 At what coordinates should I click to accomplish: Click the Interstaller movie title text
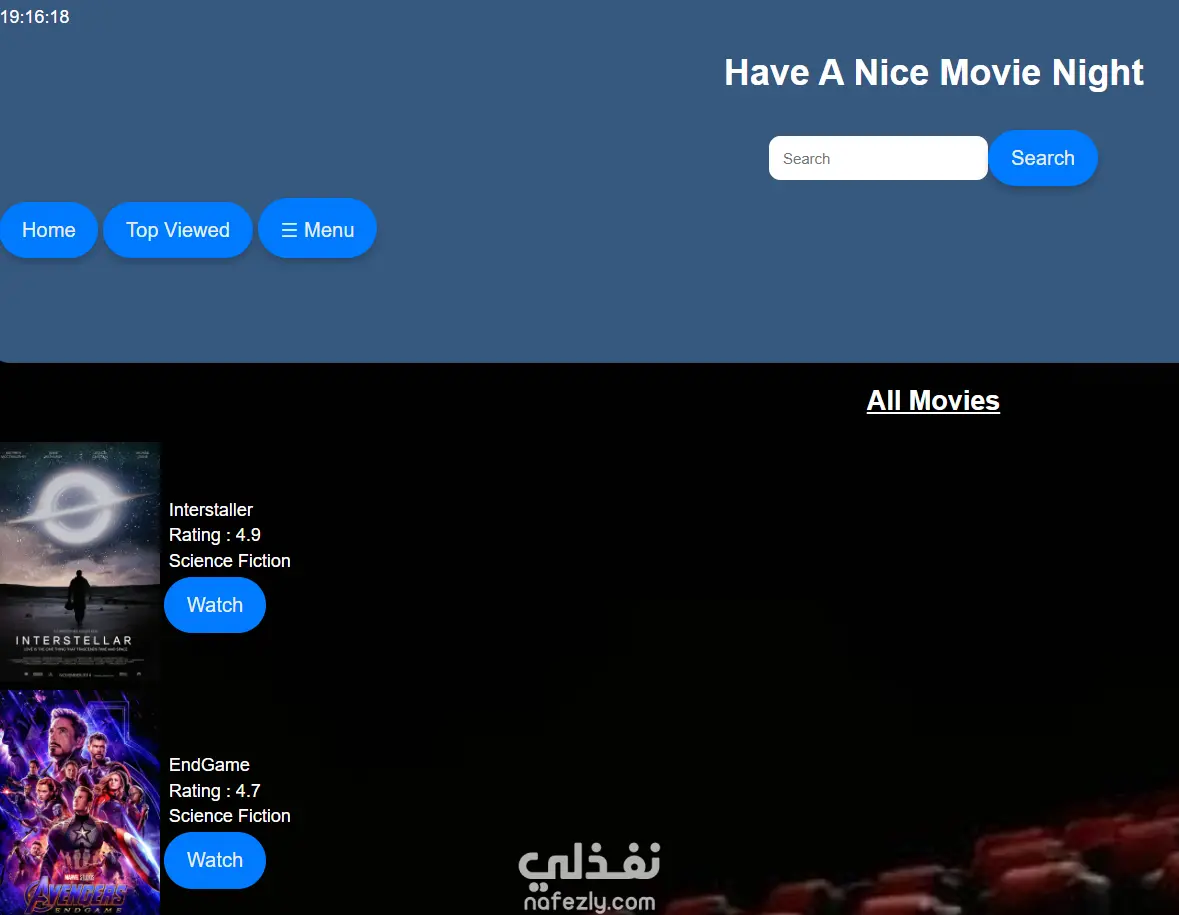pos(211,509)
